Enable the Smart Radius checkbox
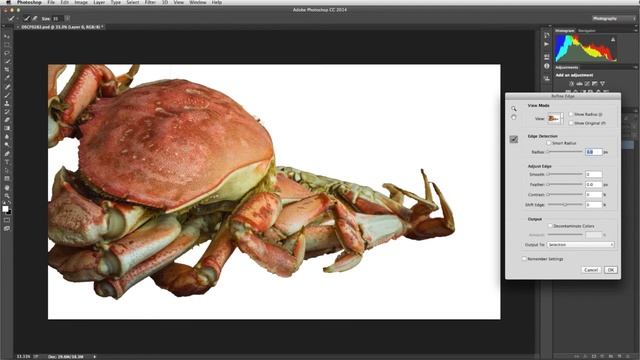 click(x=549, y=143)
